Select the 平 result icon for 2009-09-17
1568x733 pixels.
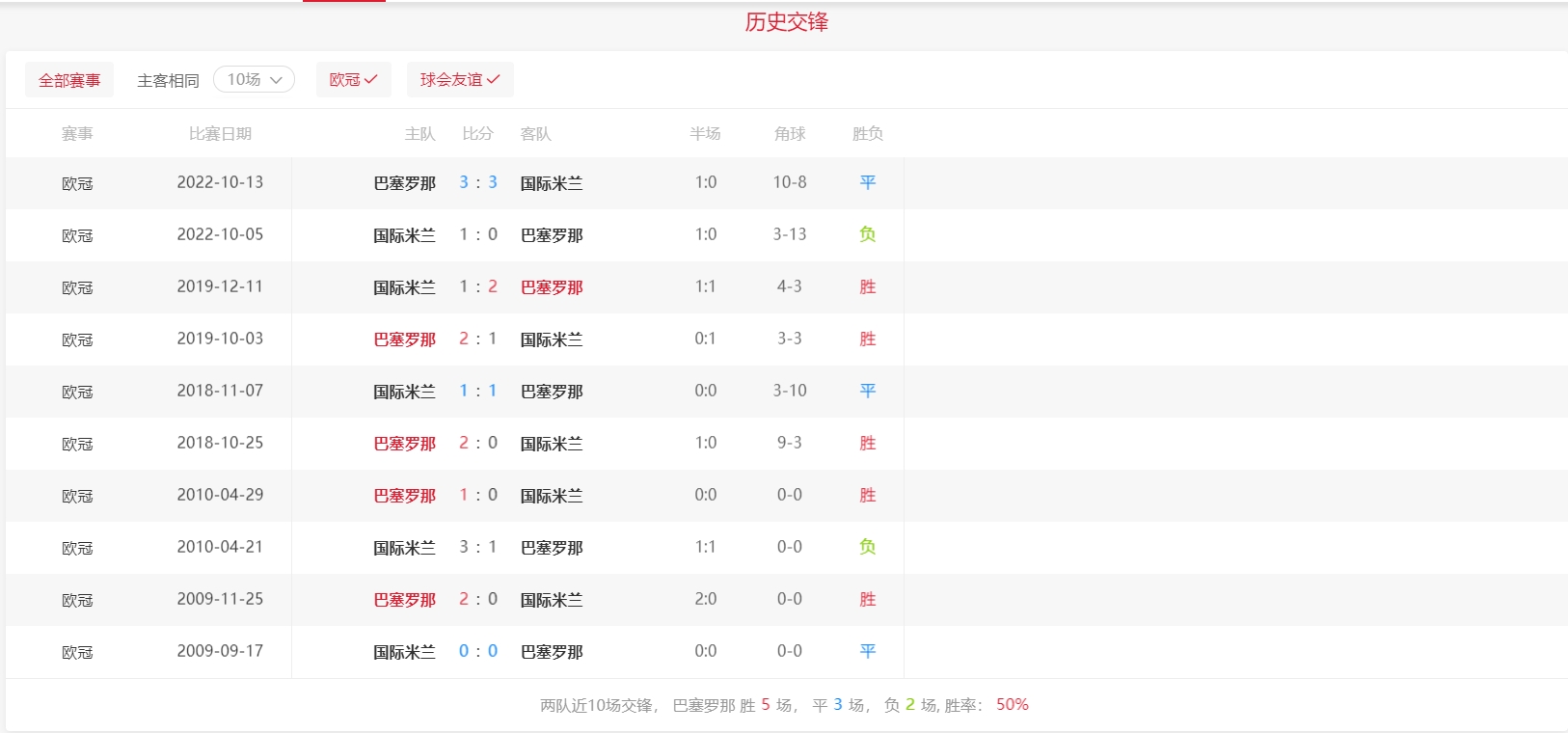867,651
